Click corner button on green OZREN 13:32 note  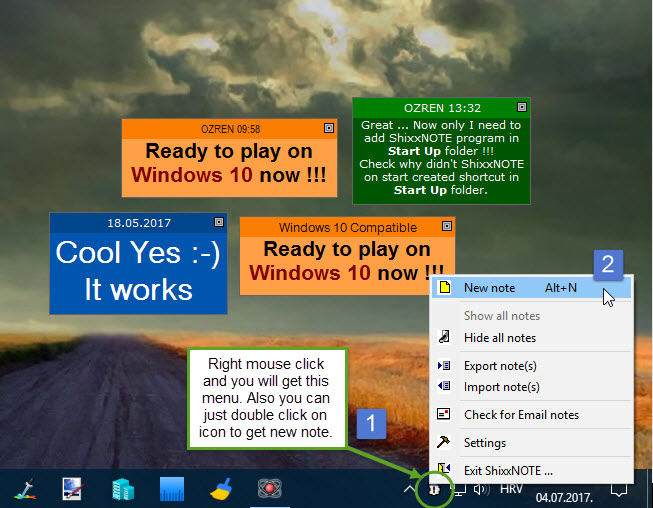click(x=521, y=106)
